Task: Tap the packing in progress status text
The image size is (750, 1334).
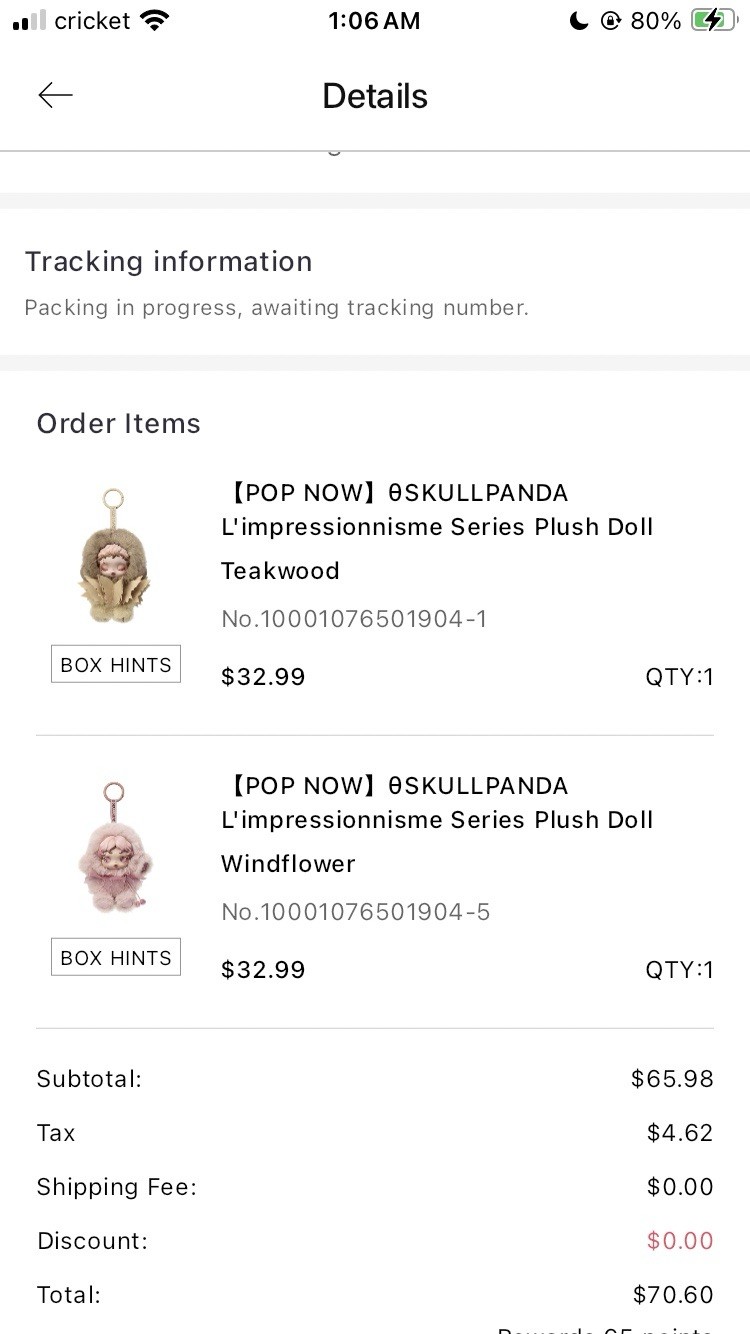Action: pos(276,308)
